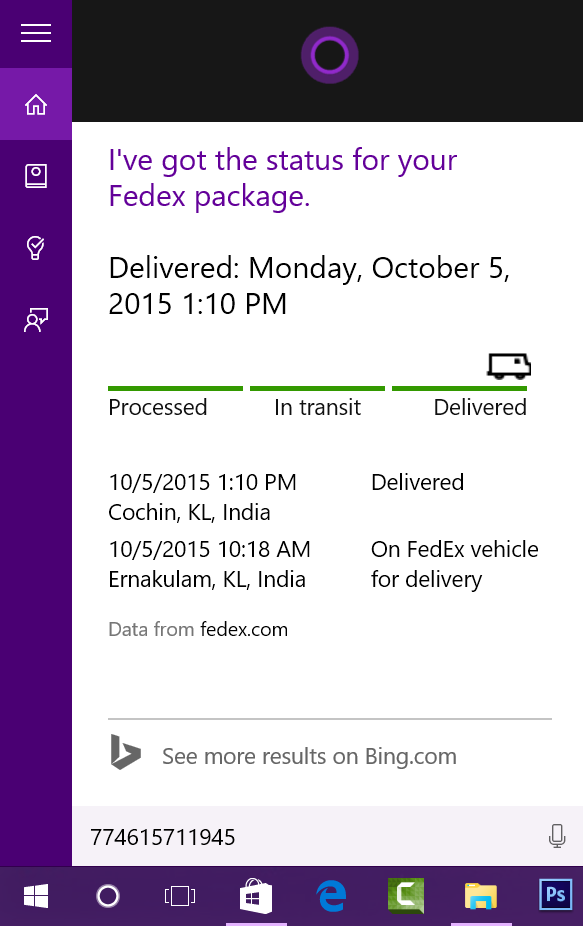Open Microsoft Edge from the taskbar
This screenshot has width=583, height=926.
[331, 896]
